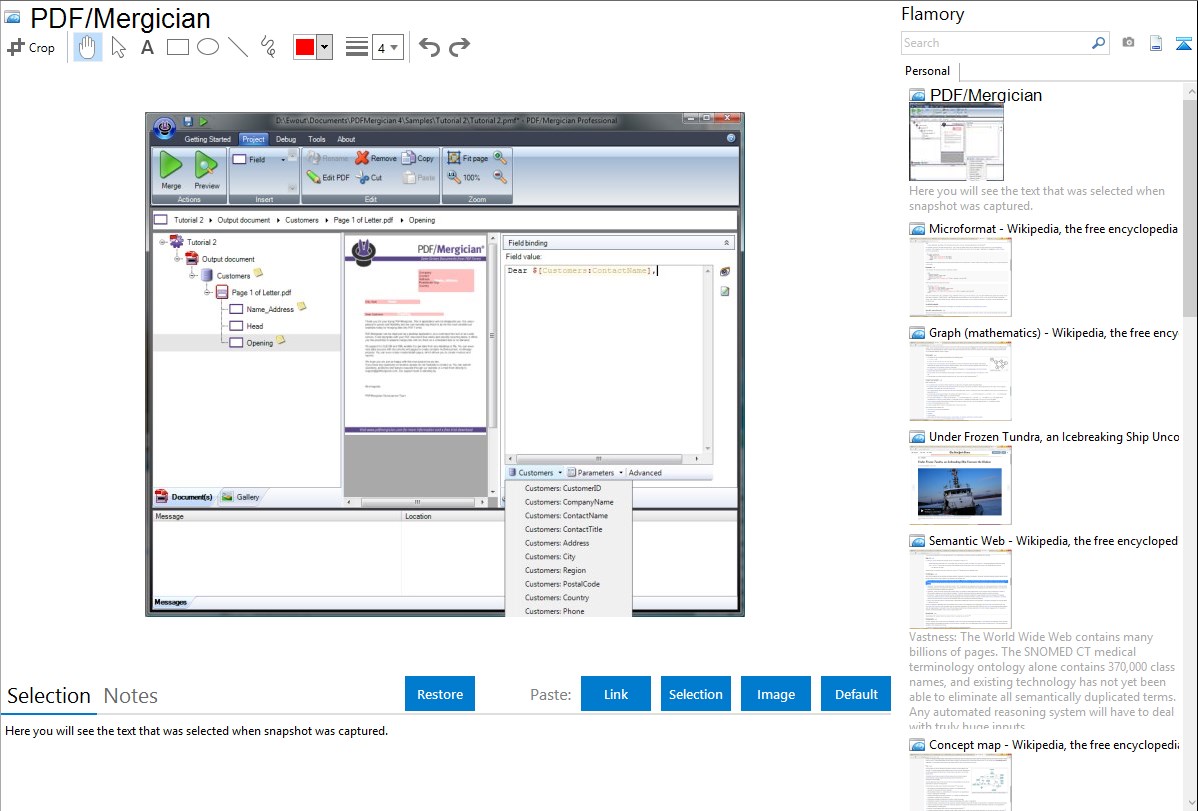Open the Field insert dropdown
The image size is (1198, 811).
pyautogui.click(x=283, y=160)
